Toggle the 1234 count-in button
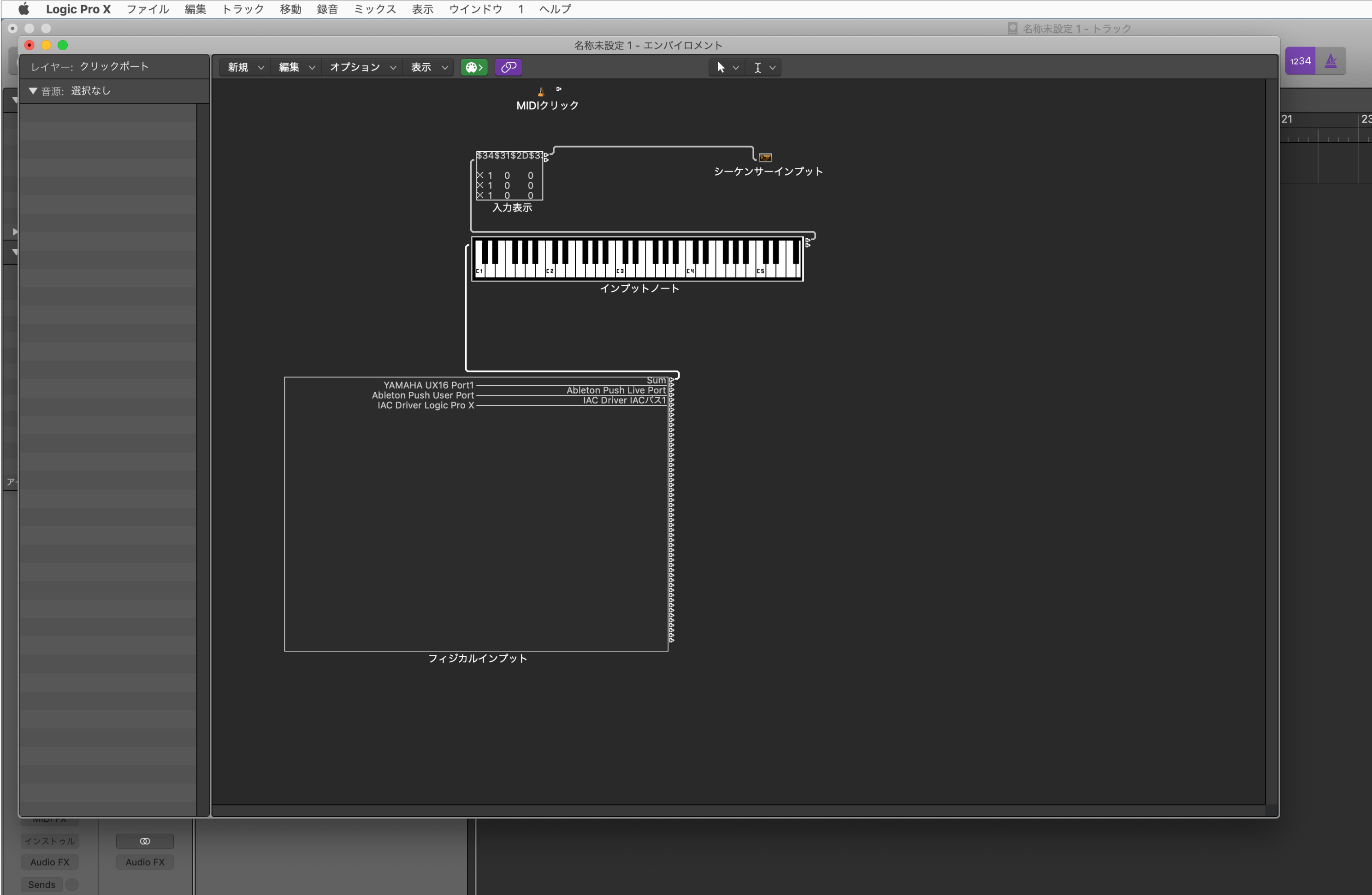 click(1300, 61)
